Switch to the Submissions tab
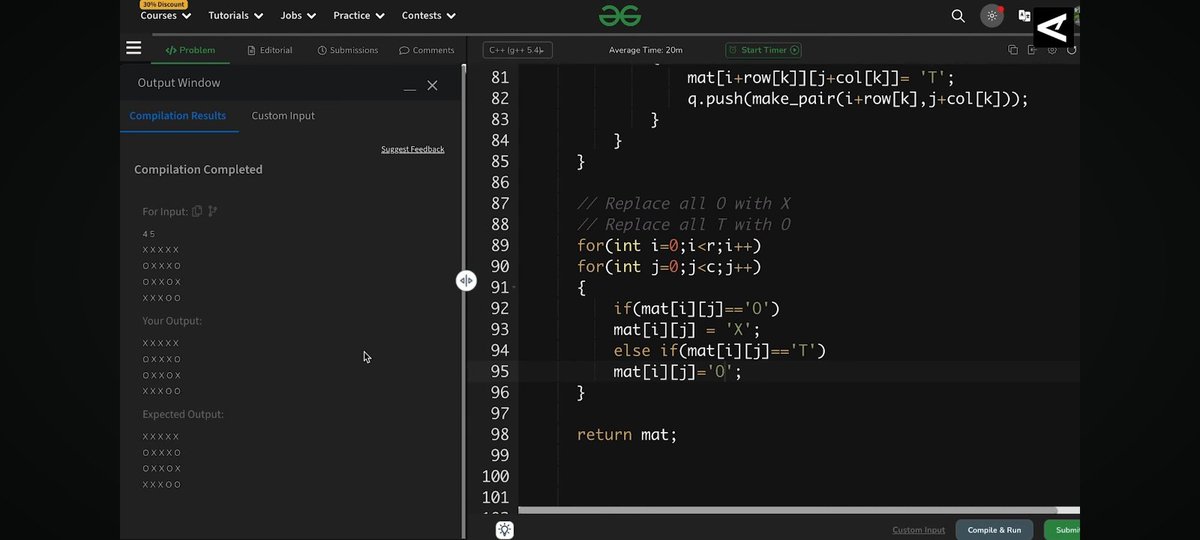The width and height of the screenshot is (1200, 540). click(348, 50)
